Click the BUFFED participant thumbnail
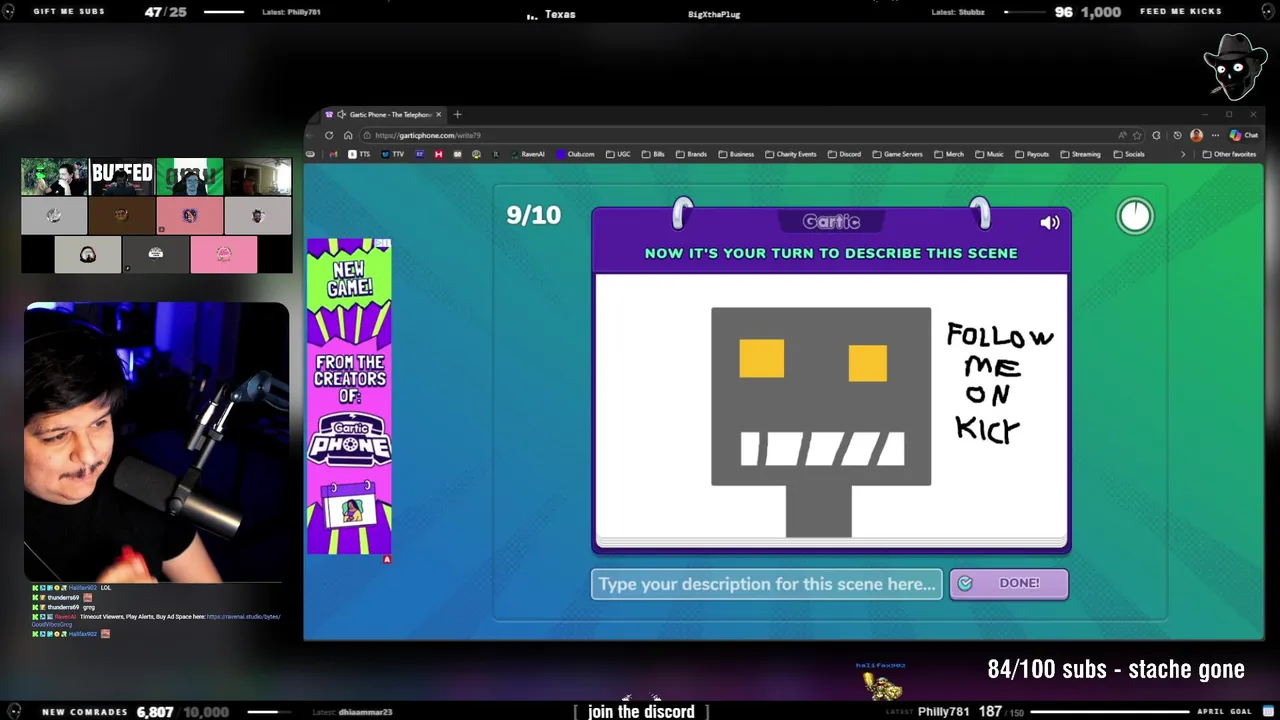 coord(122,177)
